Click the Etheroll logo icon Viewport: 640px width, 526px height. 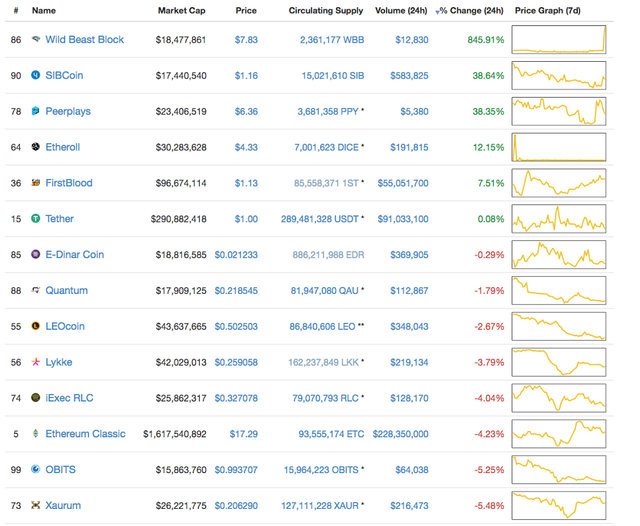point(36,147)
